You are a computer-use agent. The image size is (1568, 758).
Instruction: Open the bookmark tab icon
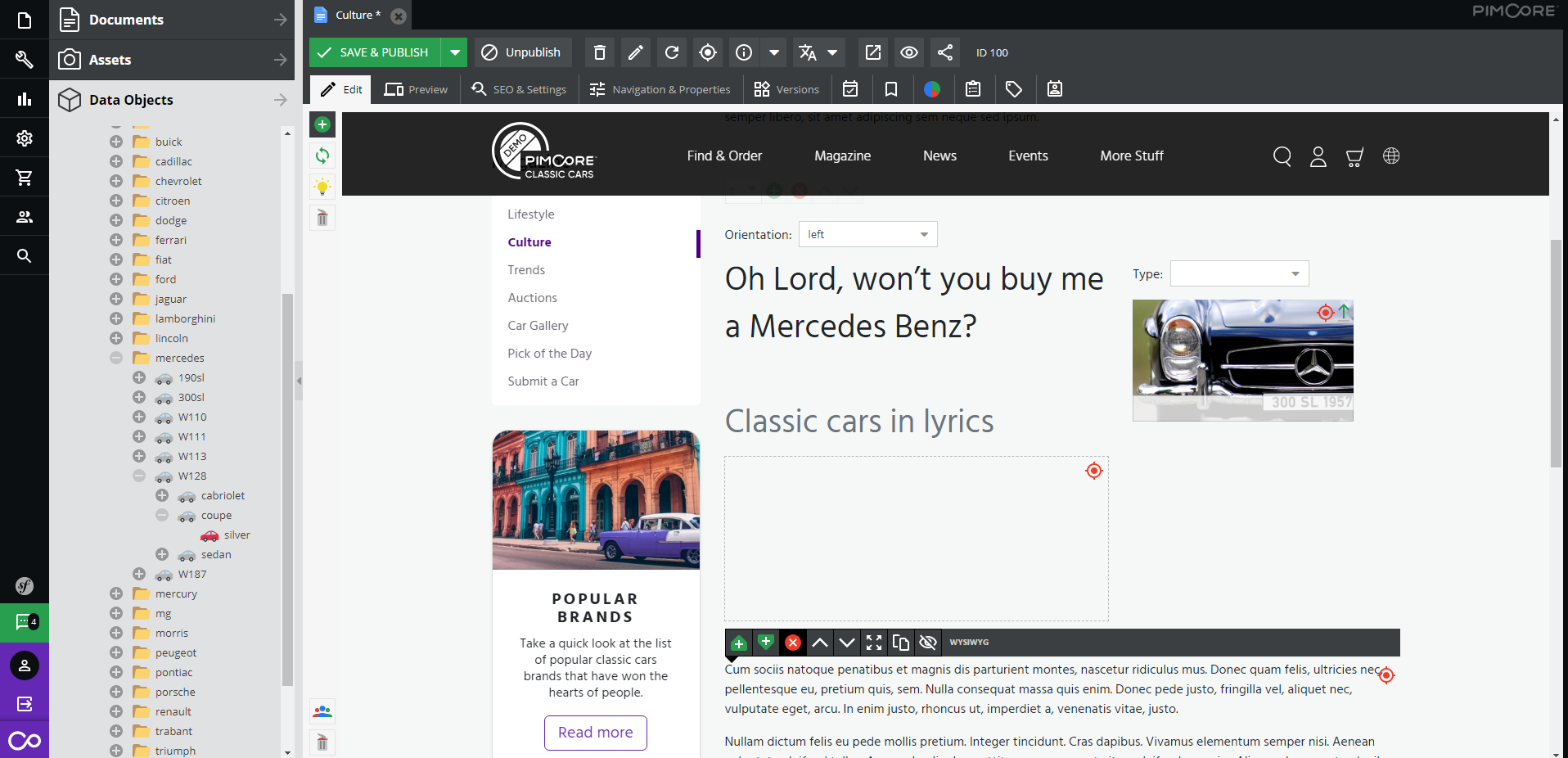[891, 89]
